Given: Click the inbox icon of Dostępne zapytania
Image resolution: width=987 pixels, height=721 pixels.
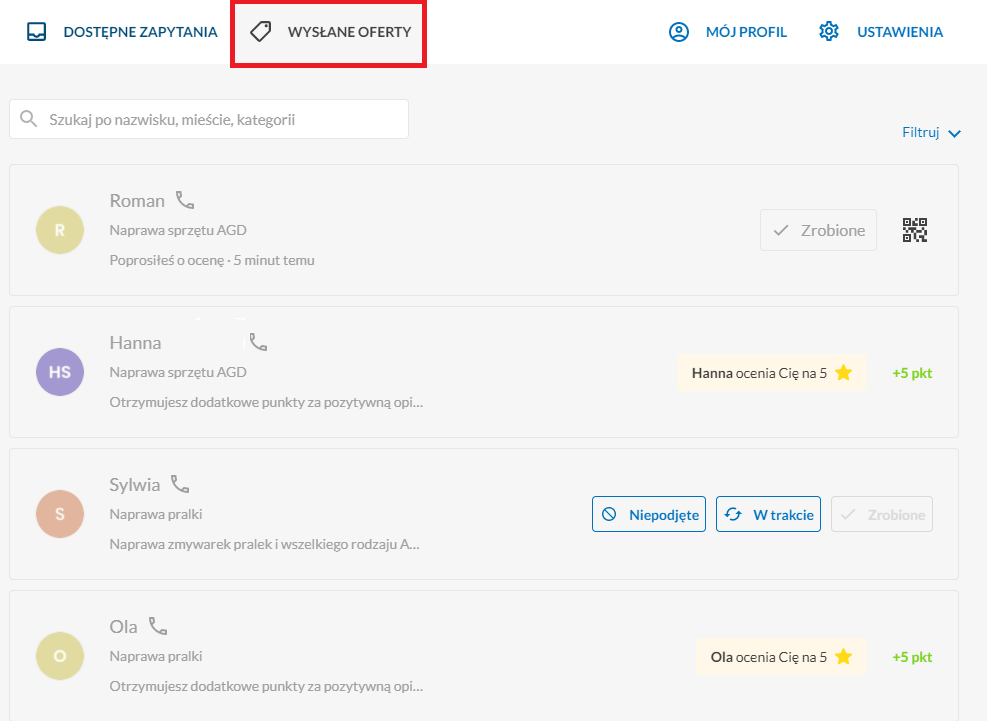Looking at the screenshot, I should (x=37, y=31).
